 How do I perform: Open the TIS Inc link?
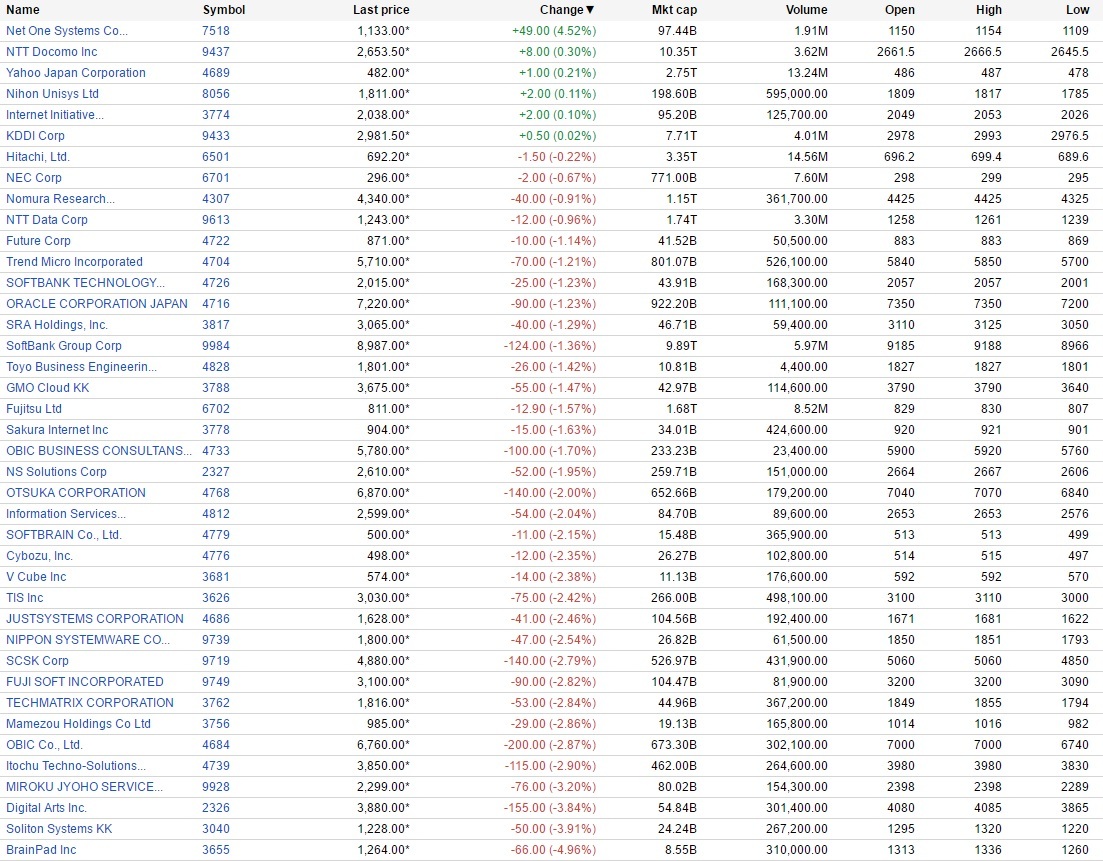(x=25, y=598)
